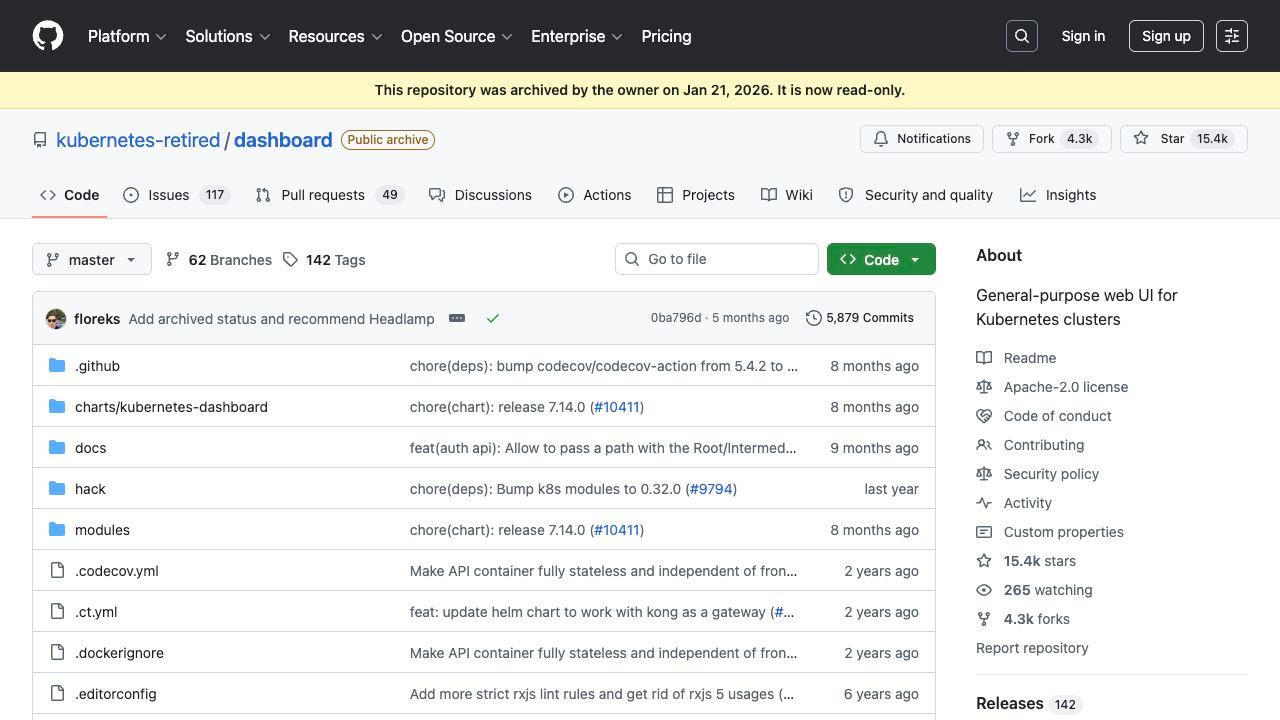Click the star icon in Star button
This screenshot has height=720, width=1280.
click(x=1141, y=139)
